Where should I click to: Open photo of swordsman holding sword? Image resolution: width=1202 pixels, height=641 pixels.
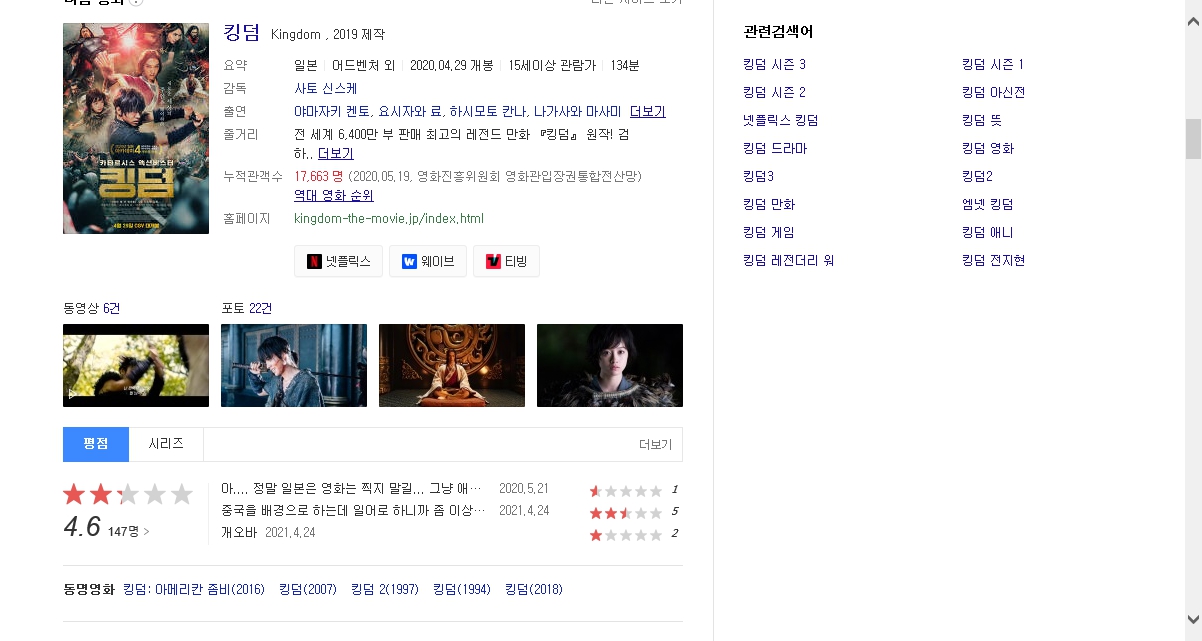[x=294, y=365]
